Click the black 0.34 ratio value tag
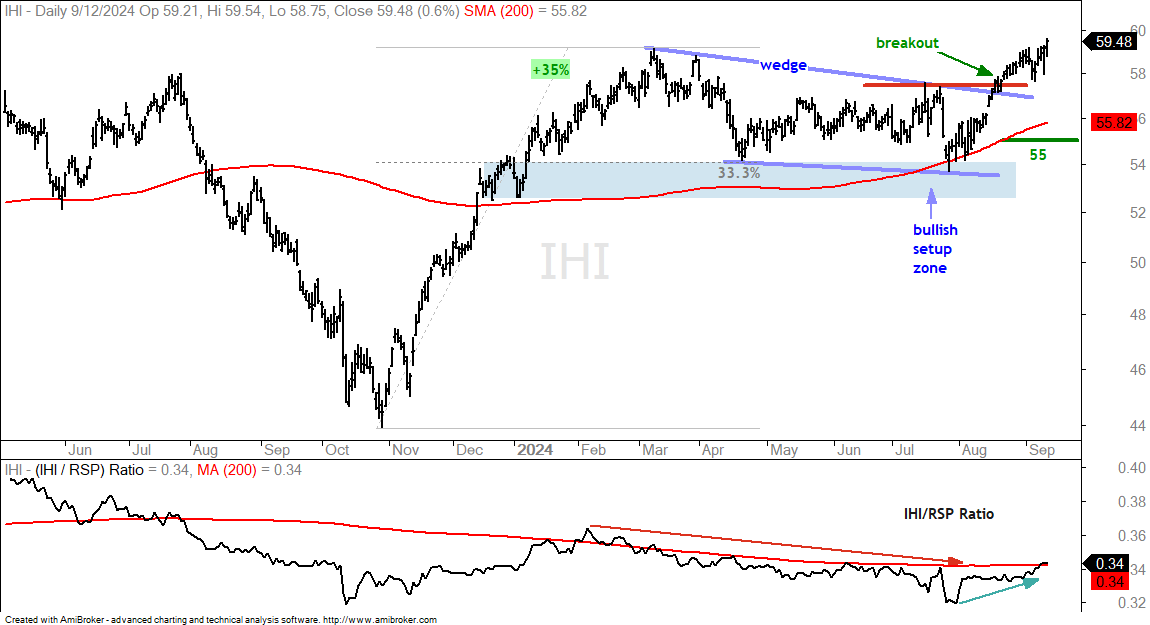The image size is (1150, 625). point(1110,563)
